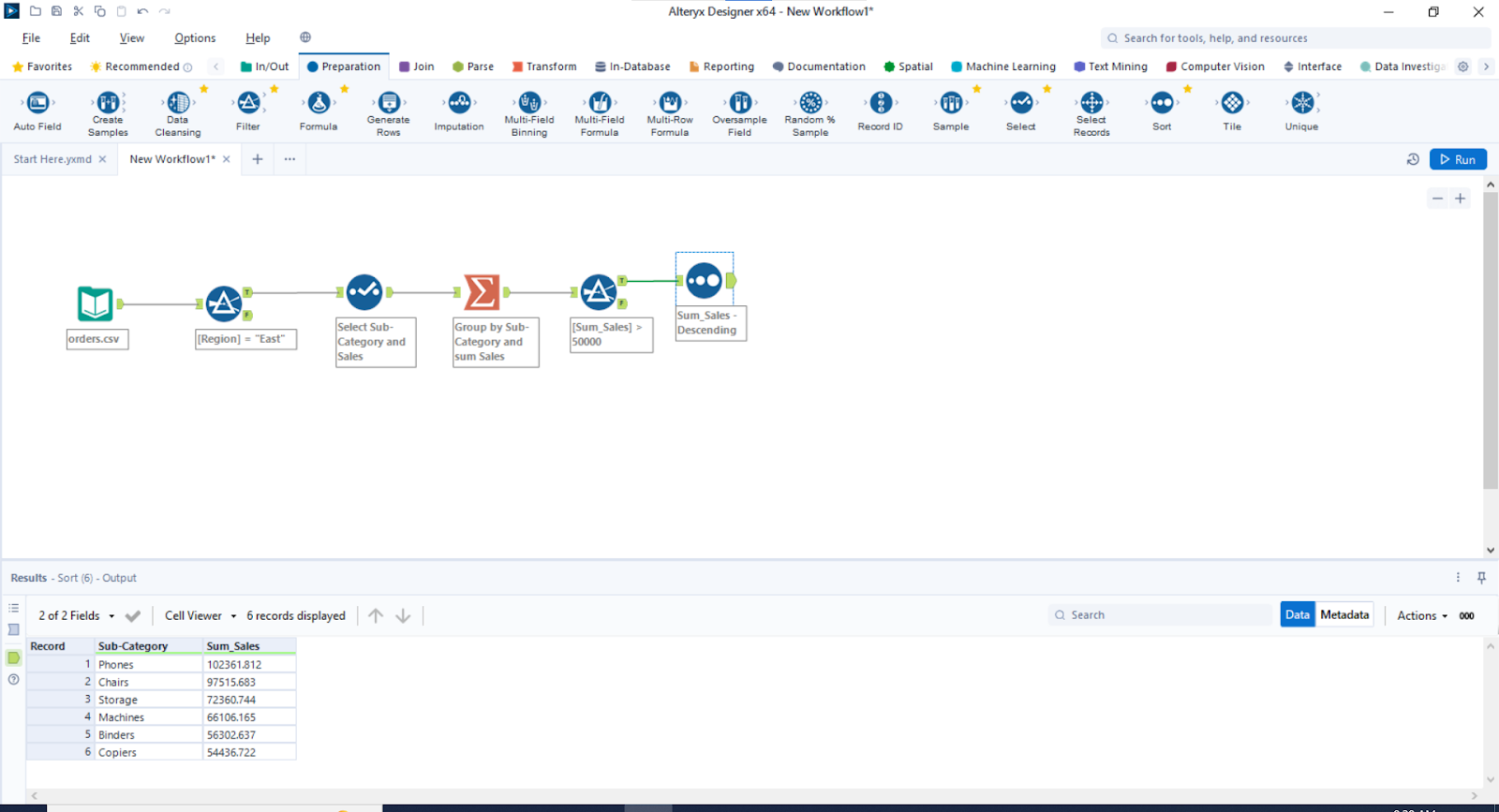Click the global search for tools field
1499x812 pixels.
pyautogui.click(x=1296, y=38)
